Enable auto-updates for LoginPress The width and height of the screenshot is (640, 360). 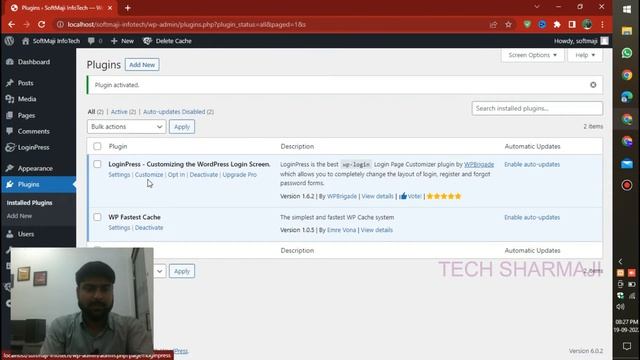click(532, 164)
